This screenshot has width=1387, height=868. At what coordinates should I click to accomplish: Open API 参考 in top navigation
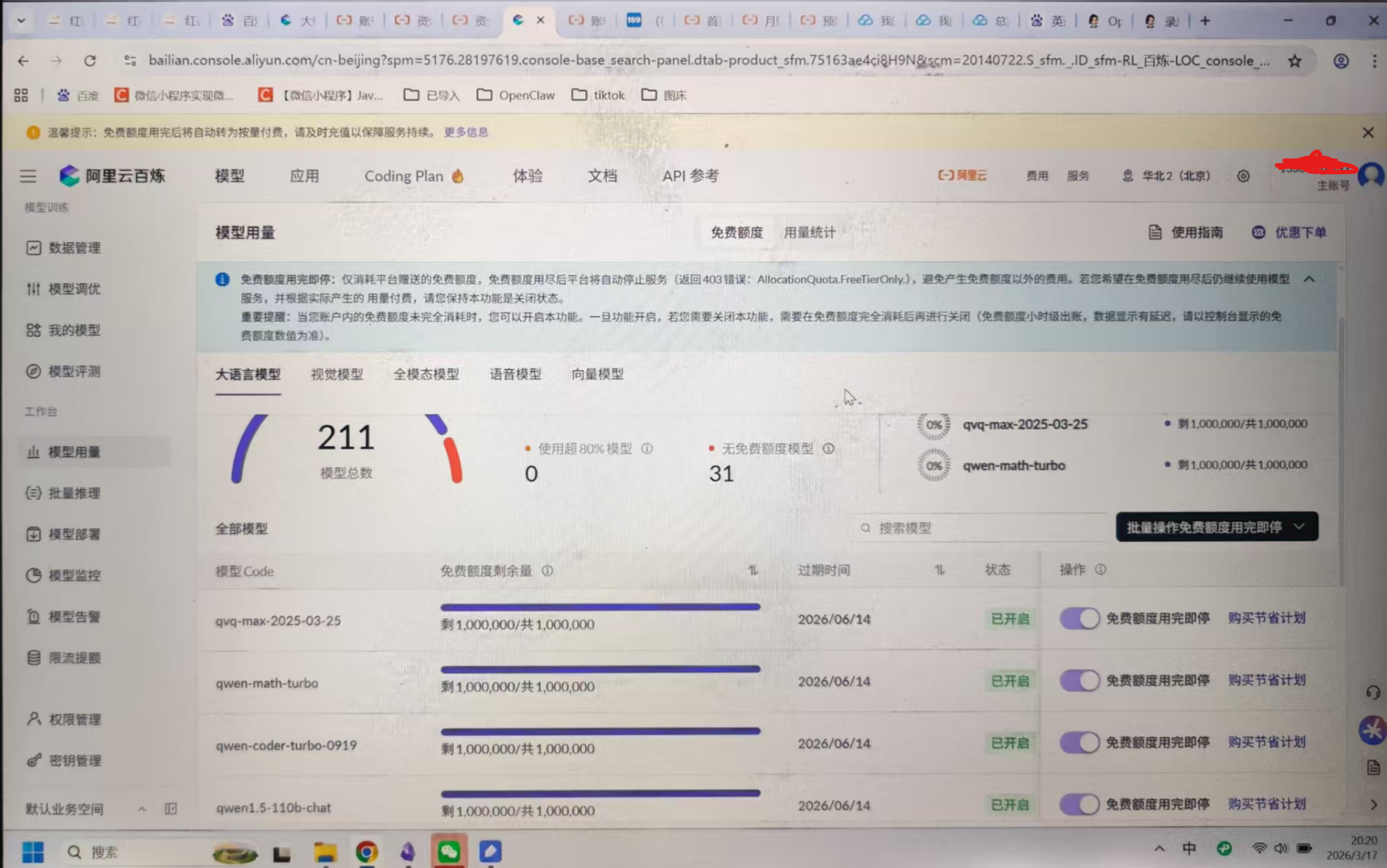point(690,176)
